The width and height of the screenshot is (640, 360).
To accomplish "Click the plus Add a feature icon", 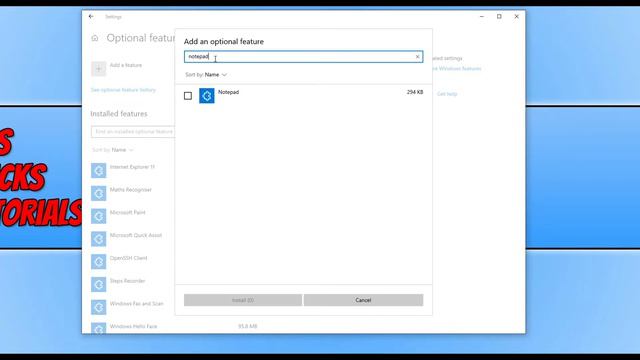I will (x=98, y=69).
